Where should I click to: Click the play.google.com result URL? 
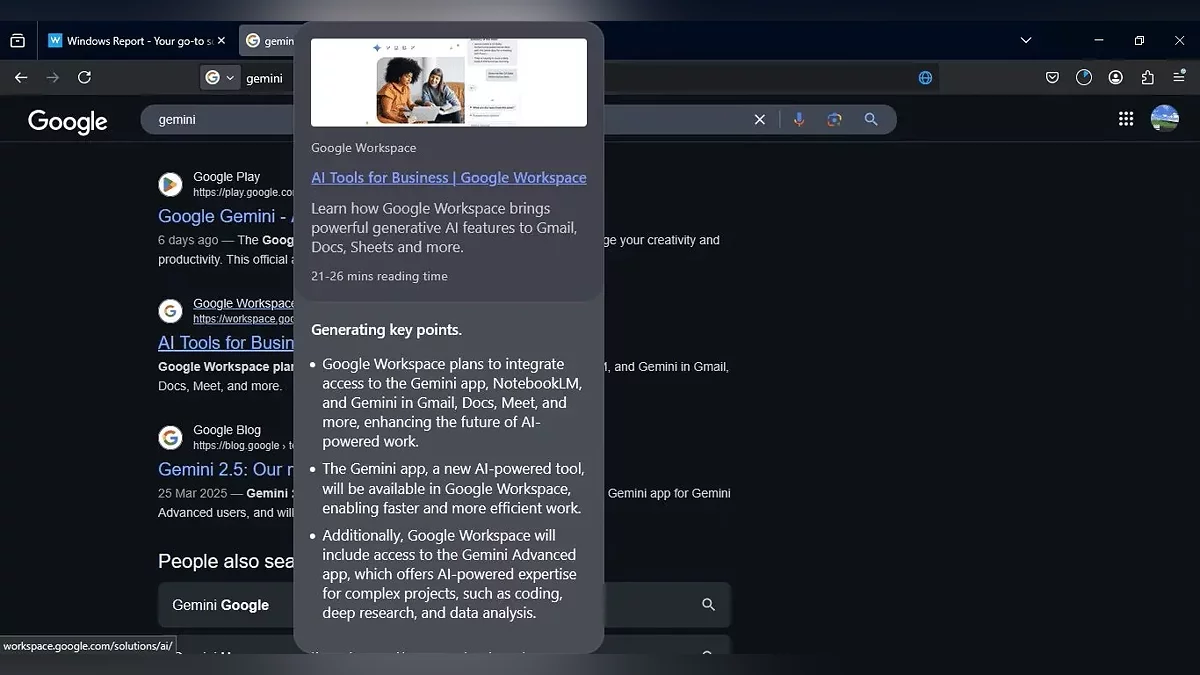coord(243,192)
